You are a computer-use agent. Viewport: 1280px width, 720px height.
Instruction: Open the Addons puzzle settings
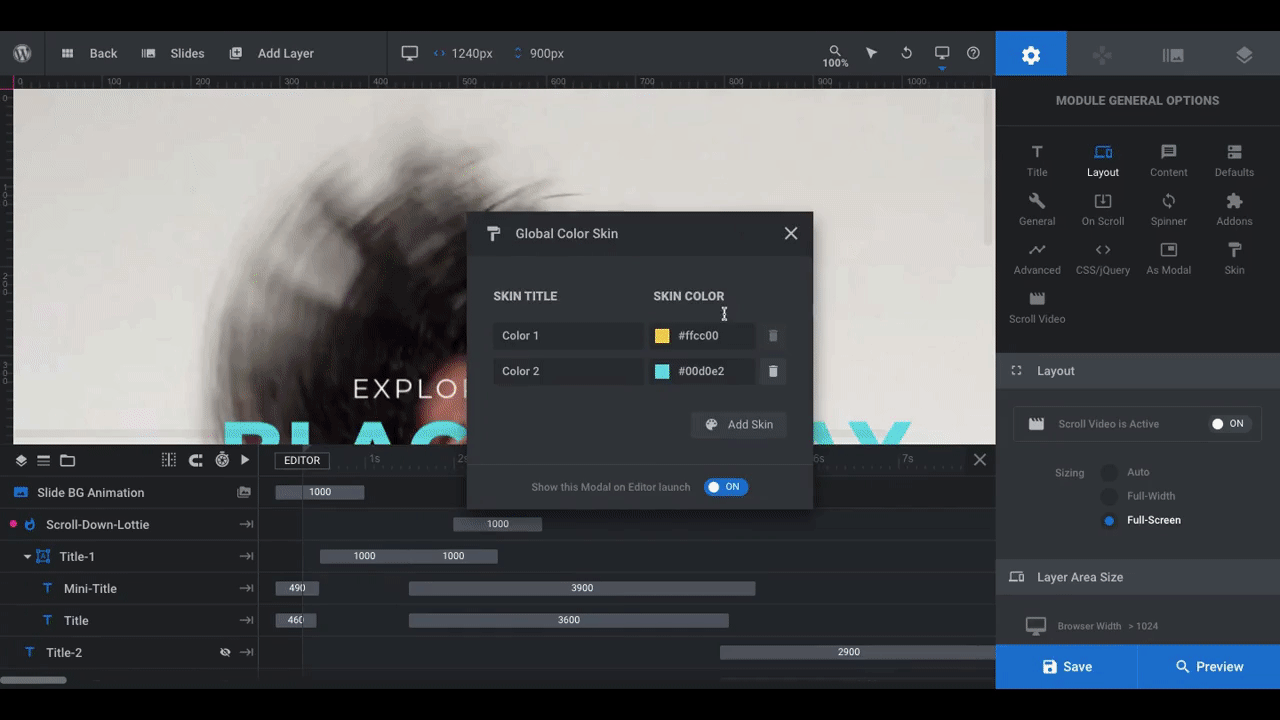point(1234,209)
